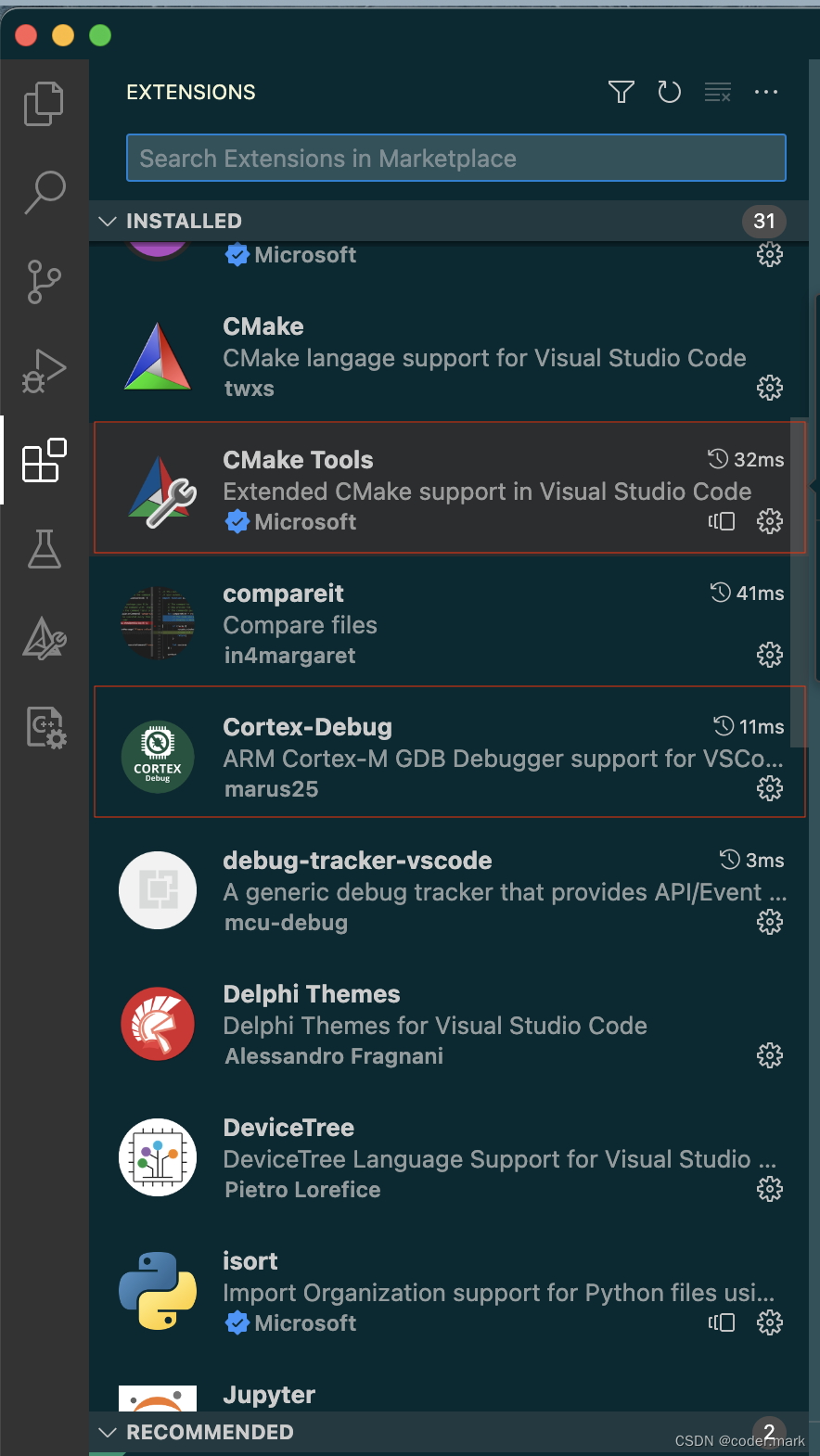
Task: Open manage gear for Cortex-Debug extension
Action: (x=769, y=788)
